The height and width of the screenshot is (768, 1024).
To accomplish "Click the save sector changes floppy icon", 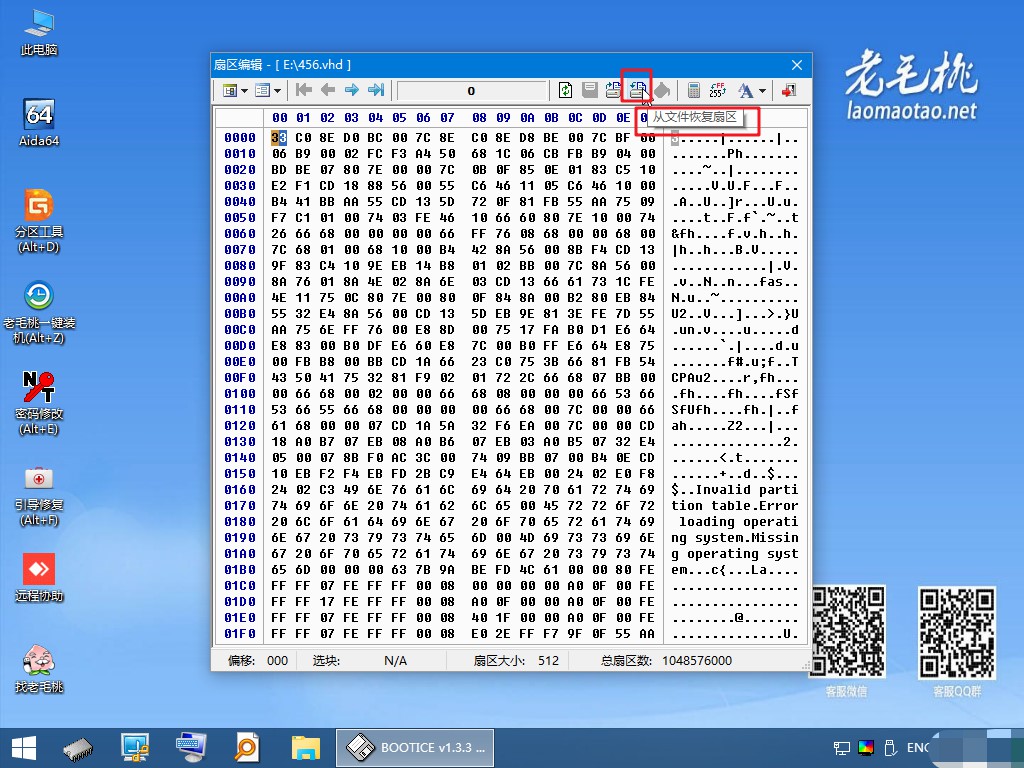I will pos(590,90).
